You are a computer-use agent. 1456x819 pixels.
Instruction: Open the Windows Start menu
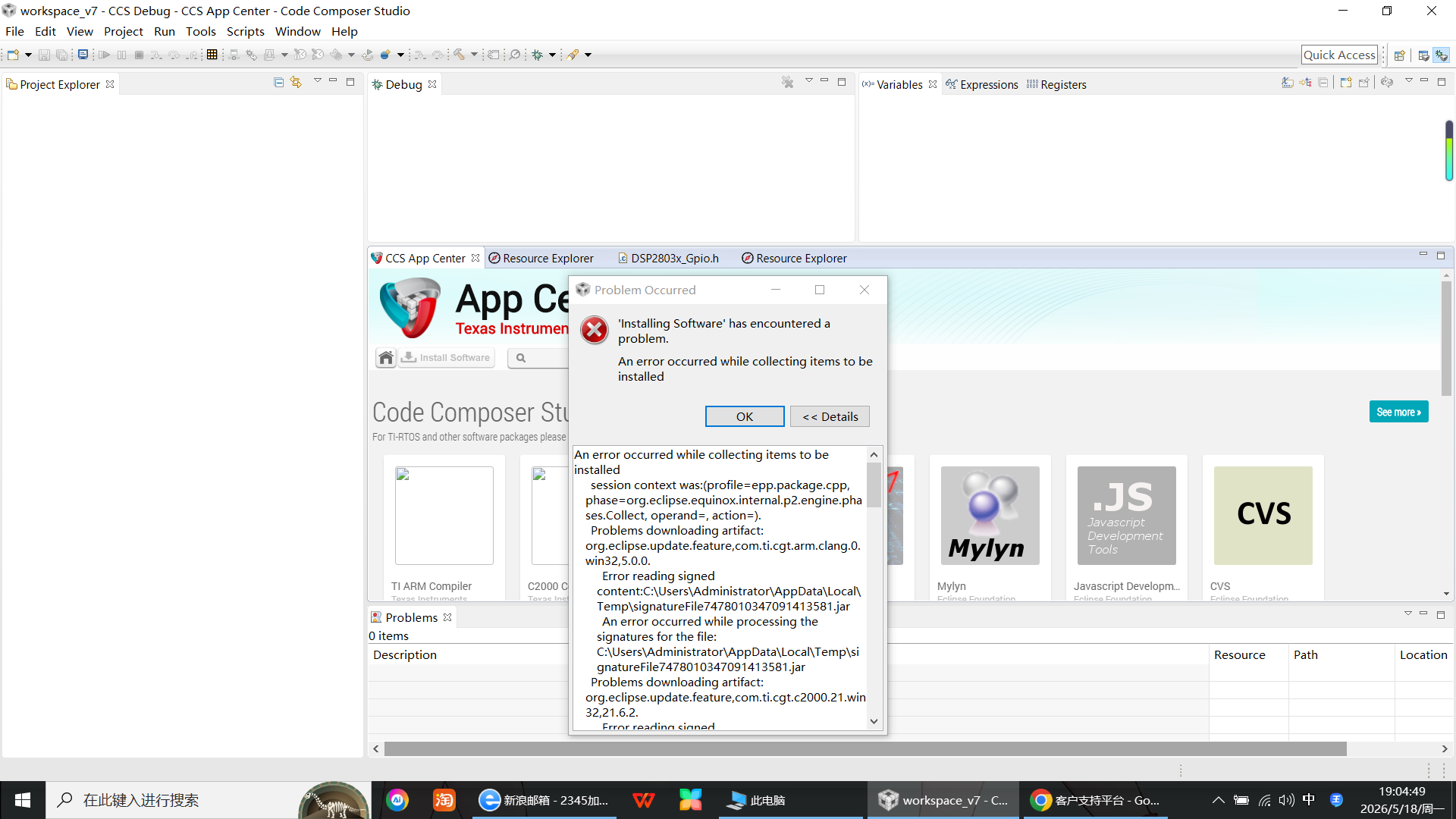pos(23,800)
